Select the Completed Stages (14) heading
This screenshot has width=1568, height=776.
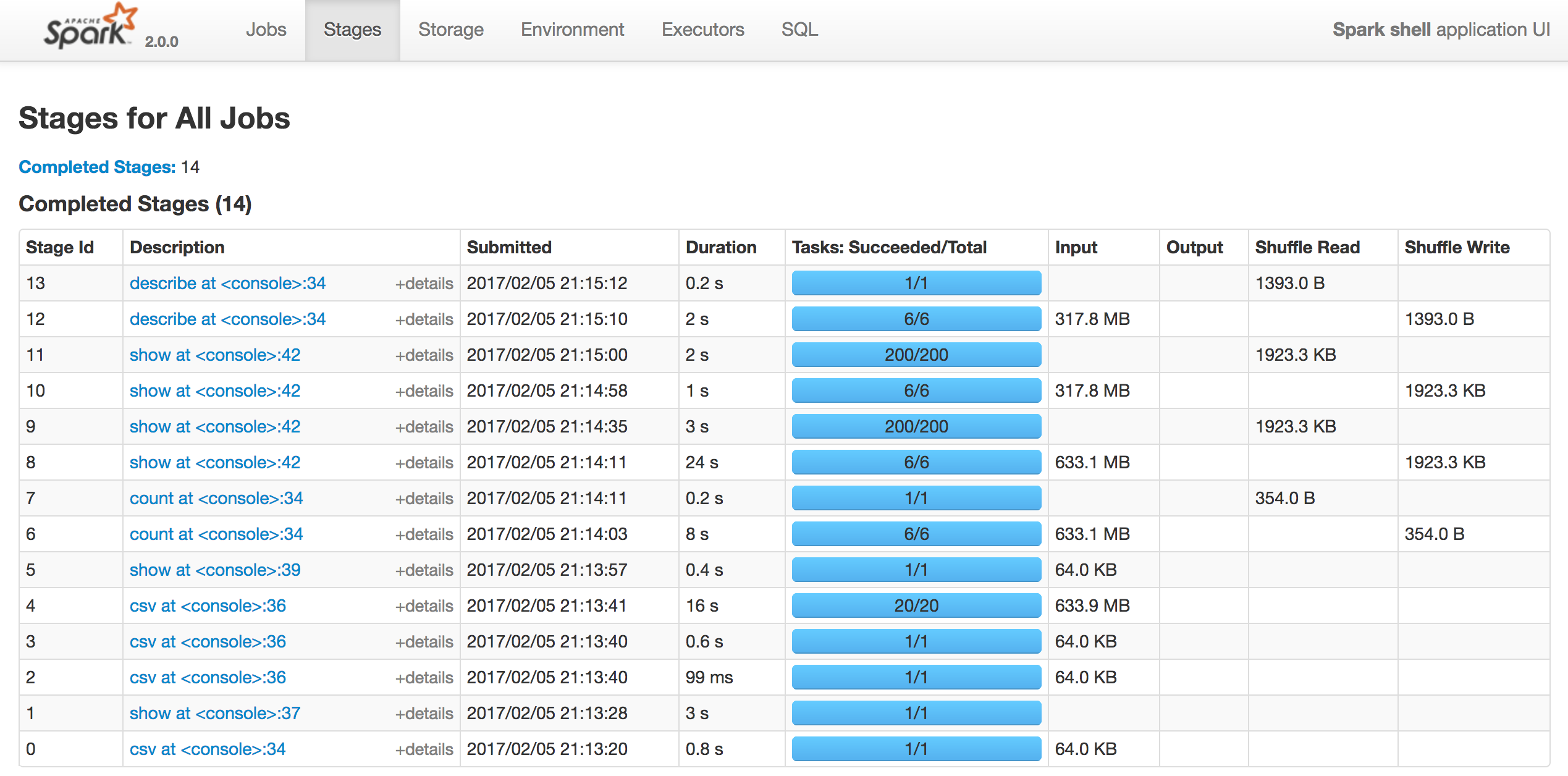(135, 204)
